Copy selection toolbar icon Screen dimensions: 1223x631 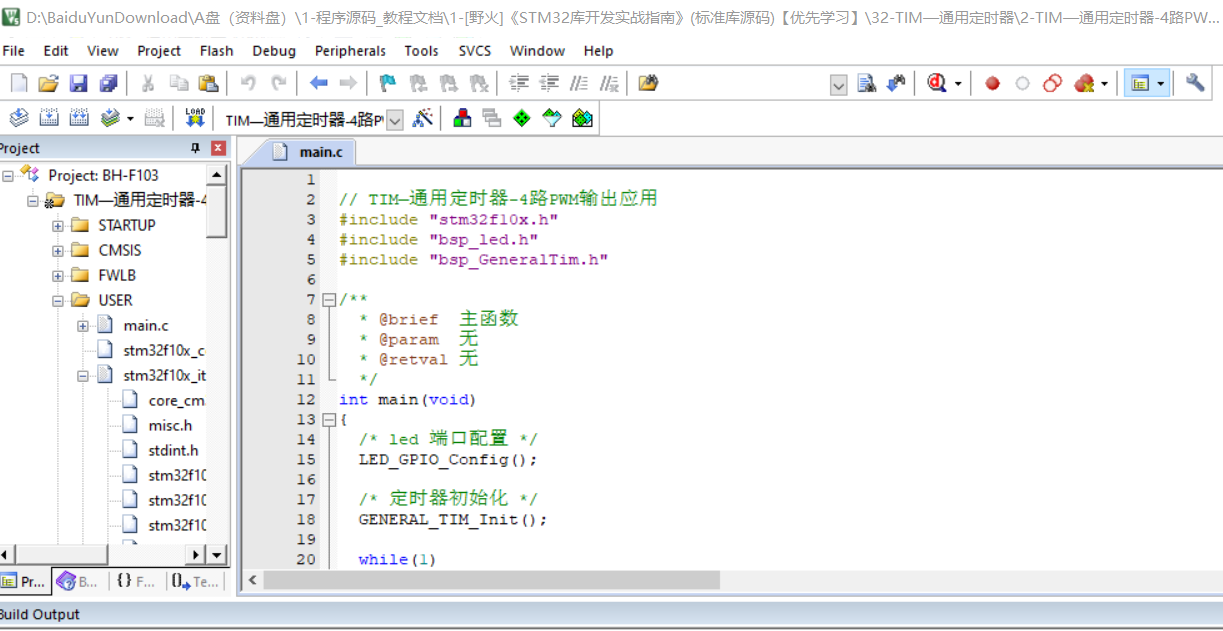click(178, 84)
